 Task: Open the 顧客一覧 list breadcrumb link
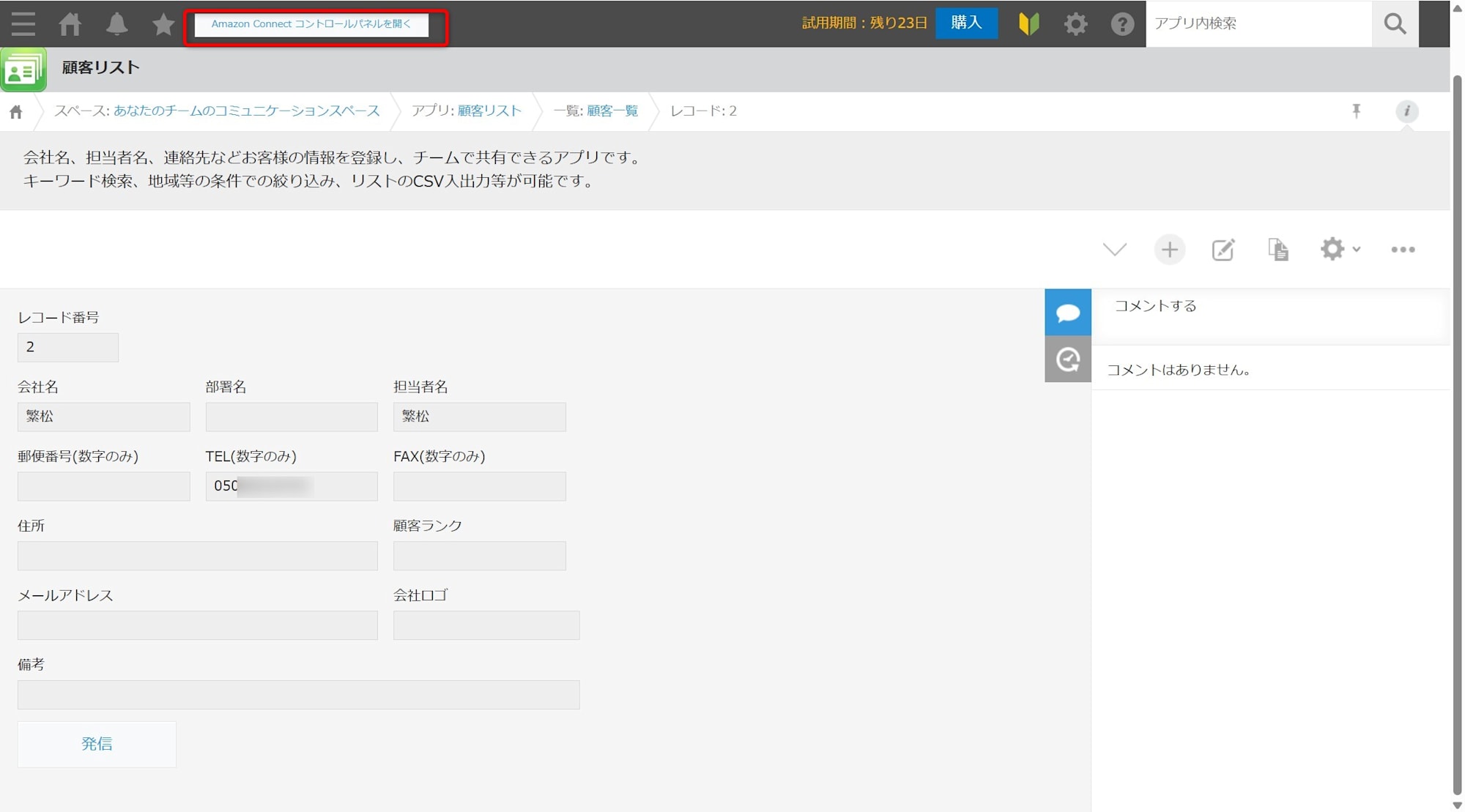[x=612, y=111]
